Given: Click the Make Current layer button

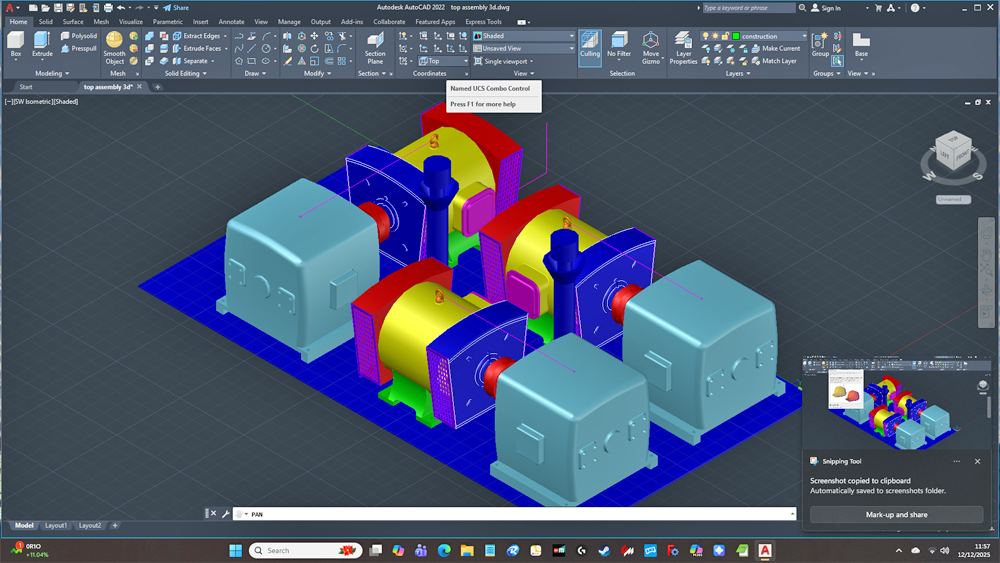Looking at the screenshot, I should pos(774,48).
